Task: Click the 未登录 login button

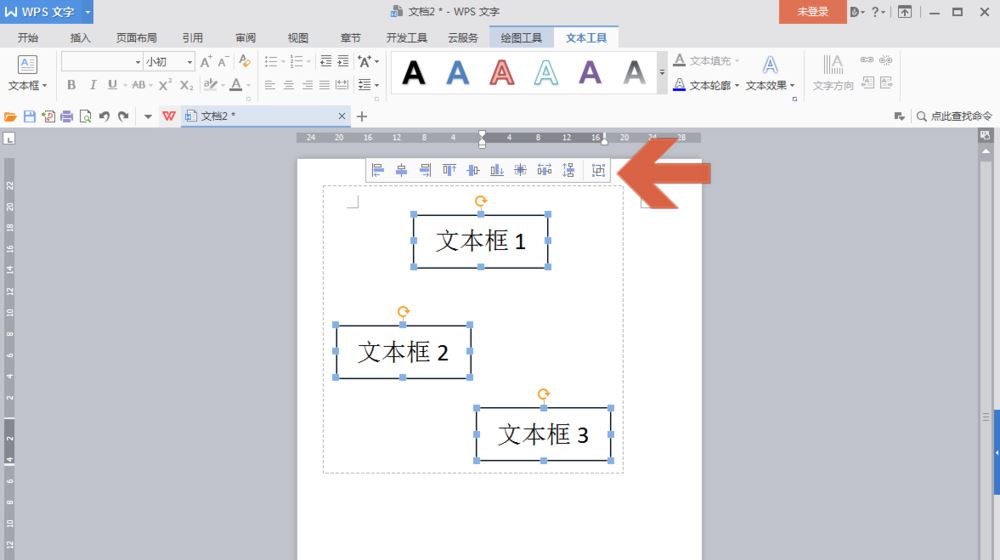Action: point(812,11)
